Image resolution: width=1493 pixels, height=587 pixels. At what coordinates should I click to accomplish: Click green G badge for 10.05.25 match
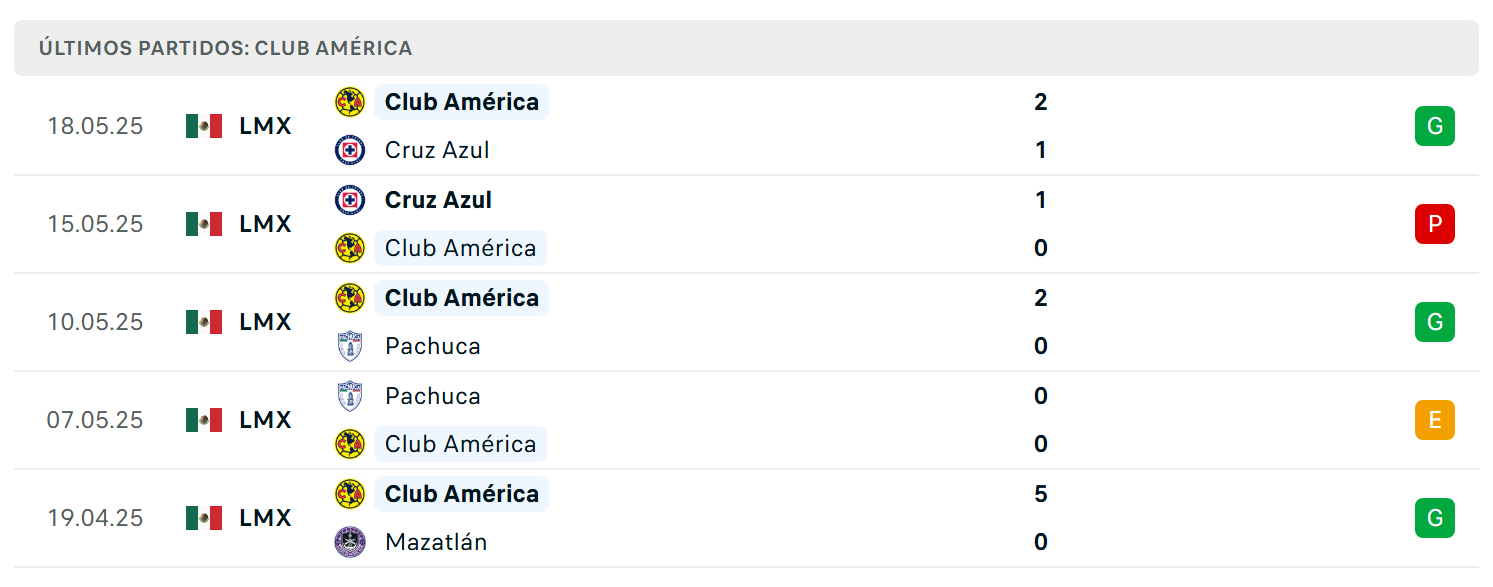tap(1435, 322)
